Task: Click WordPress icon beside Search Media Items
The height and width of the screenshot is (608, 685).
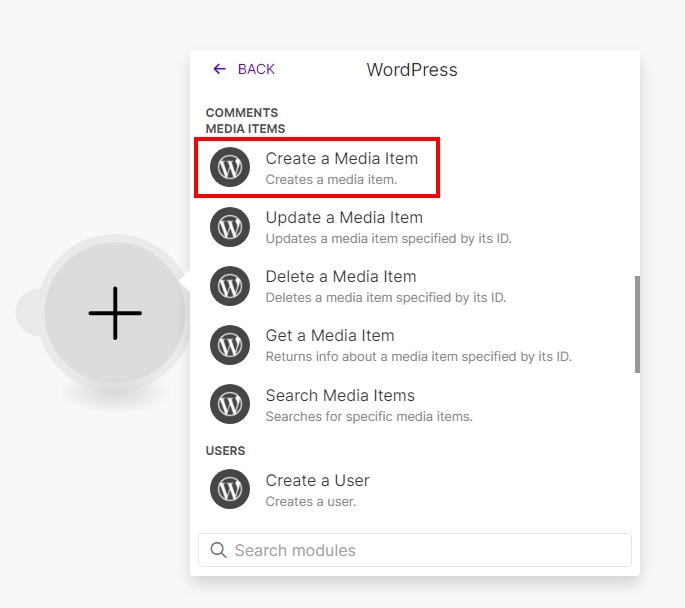Action: [230, 404]
